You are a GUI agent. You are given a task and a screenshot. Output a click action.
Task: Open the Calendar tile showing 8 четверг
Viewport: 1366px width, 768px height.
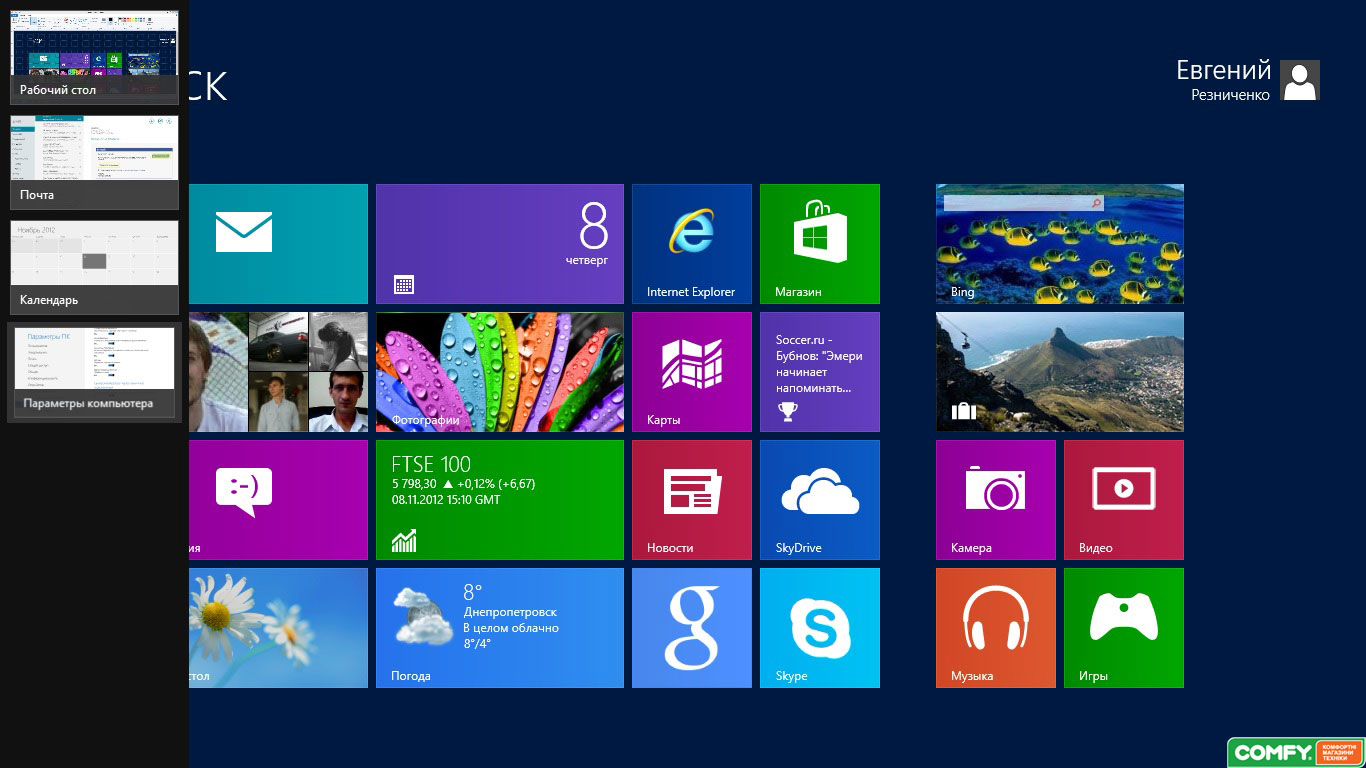[x=500, y=244]
